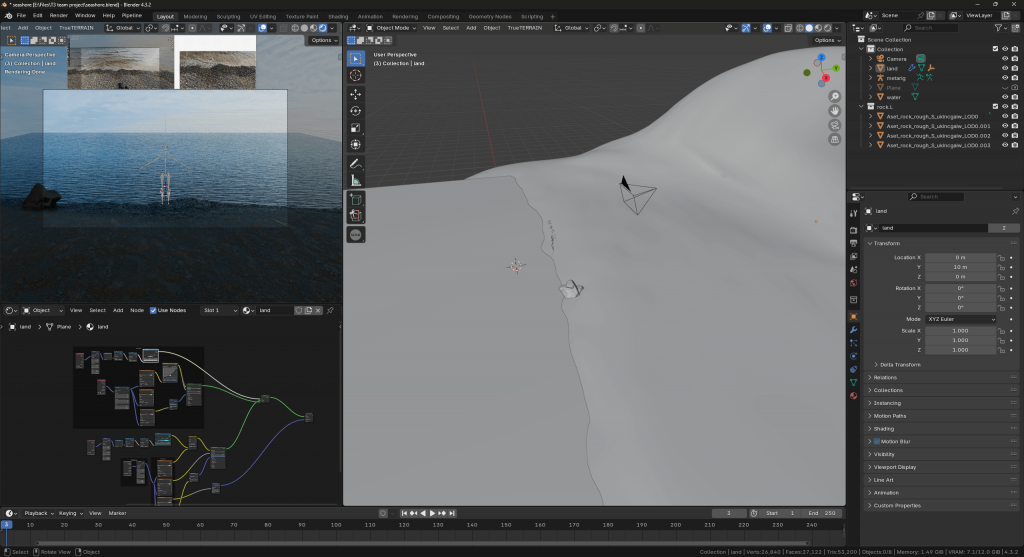Screen dimensions: 1024x557
Task: Hide the water object in outliner
Action: click(x=1004, y=97)
